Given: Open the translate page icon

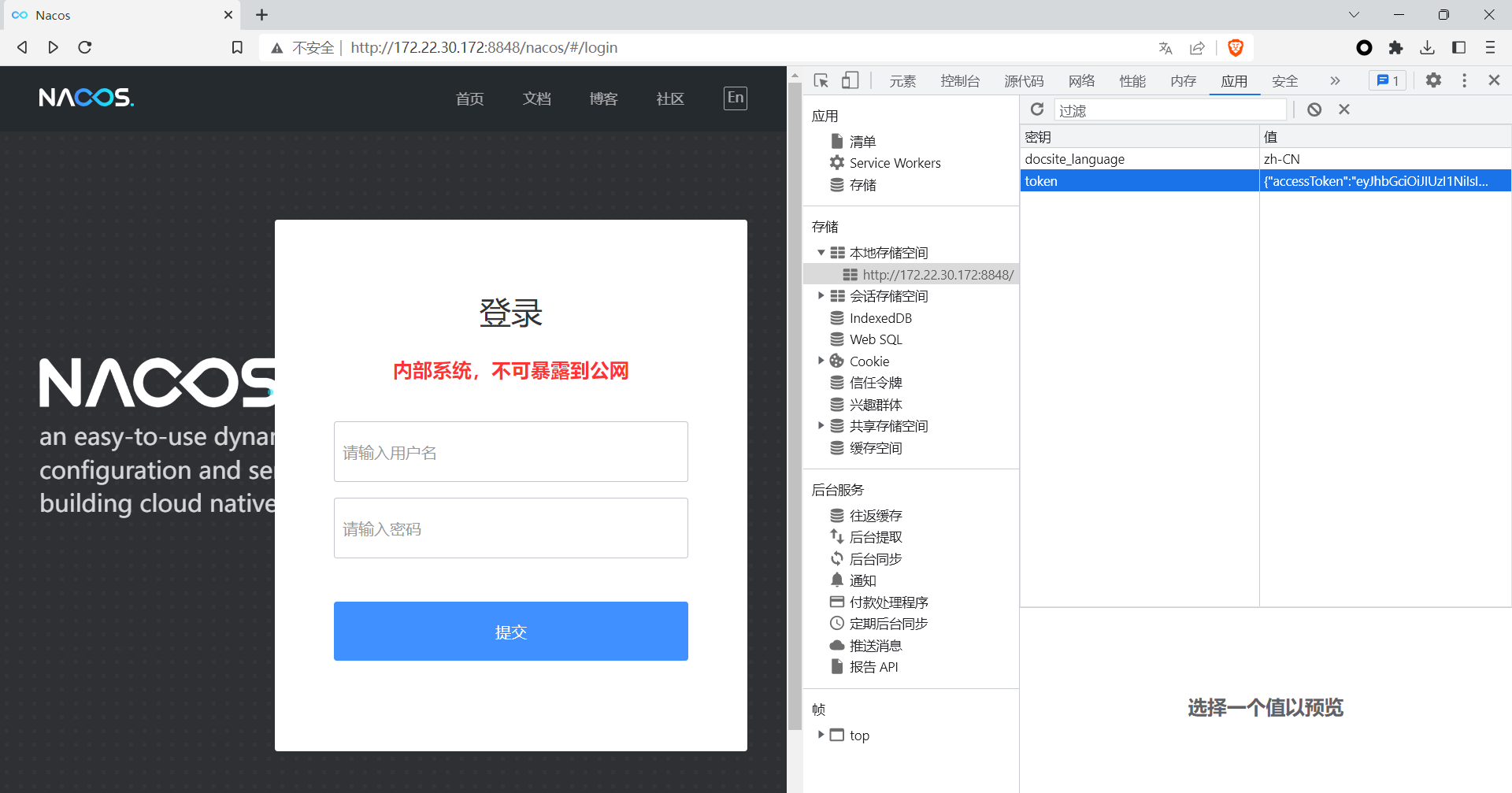Looking at the screenshot, I should pos(1165,48).
